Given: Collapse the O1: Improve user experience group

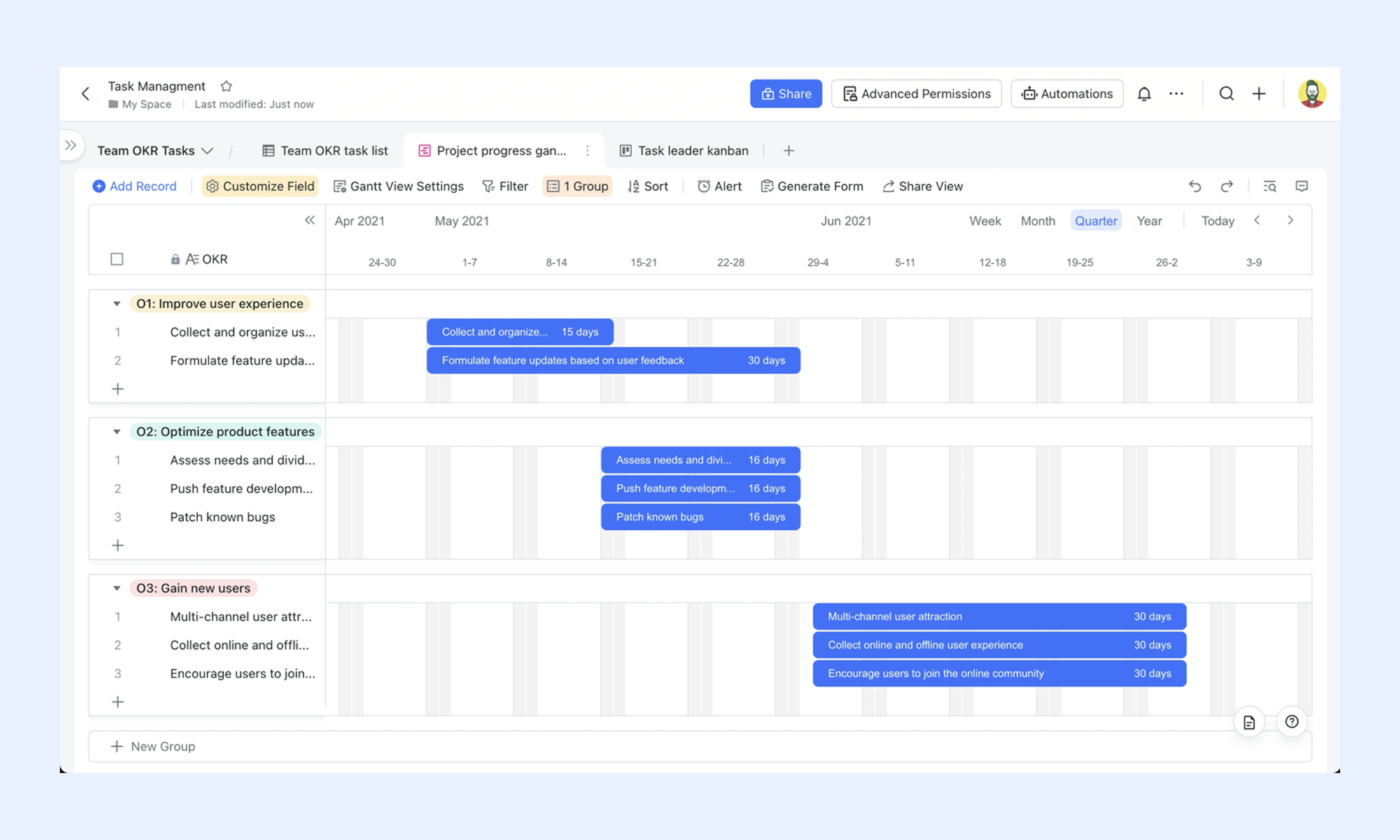Looking at the screenshot, I should 117,304.
